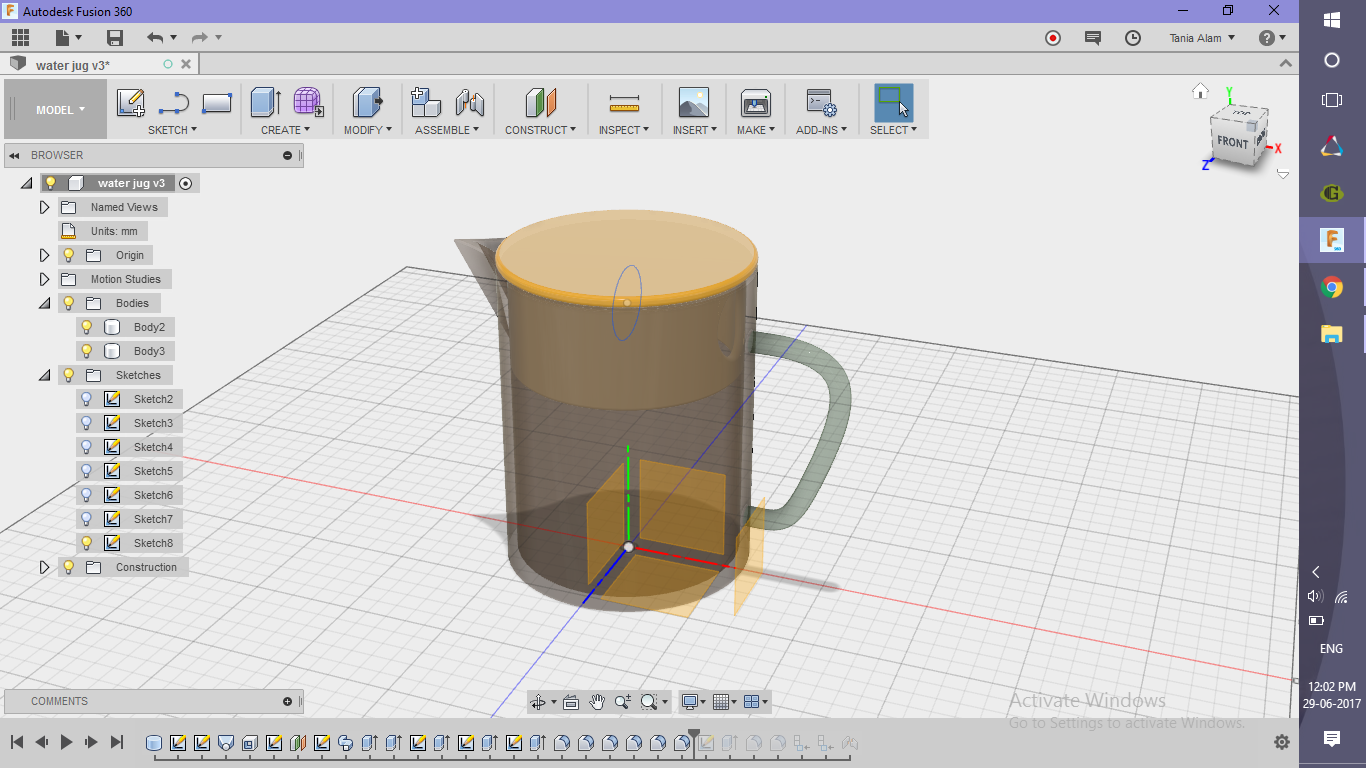Select the Pan hand tool
The height and width of the screenshot is (768, 1366).
pos(597,702)
